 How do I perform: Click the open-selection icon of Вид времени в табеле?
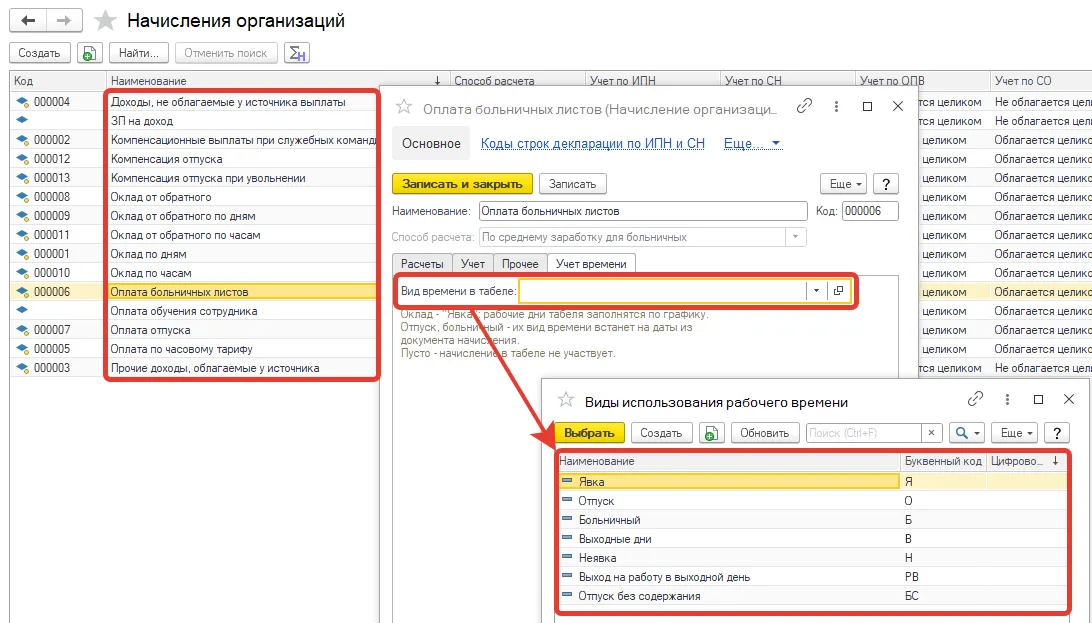(x=838, y=290)
